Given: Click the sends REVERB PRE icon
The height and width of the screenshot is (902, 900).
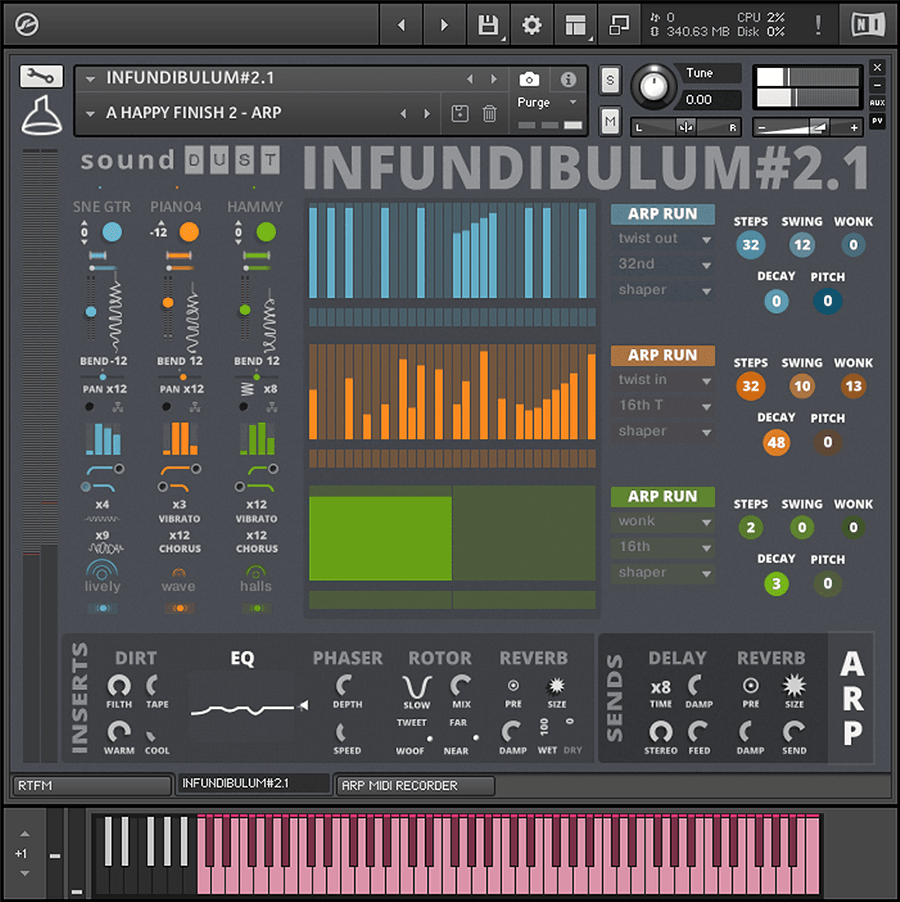Looking at the screenshot, I should 750,686.
